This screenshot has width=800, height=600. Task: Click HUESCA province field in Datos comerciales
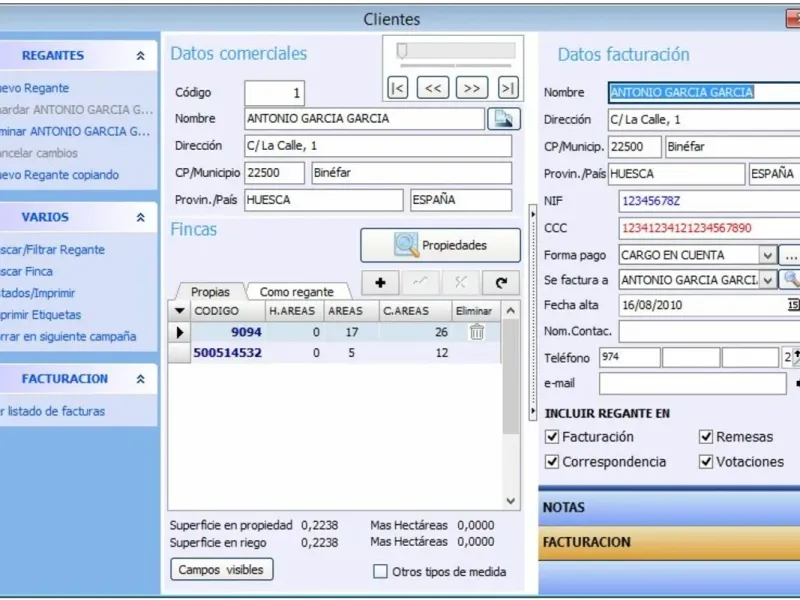pos(324,200)
